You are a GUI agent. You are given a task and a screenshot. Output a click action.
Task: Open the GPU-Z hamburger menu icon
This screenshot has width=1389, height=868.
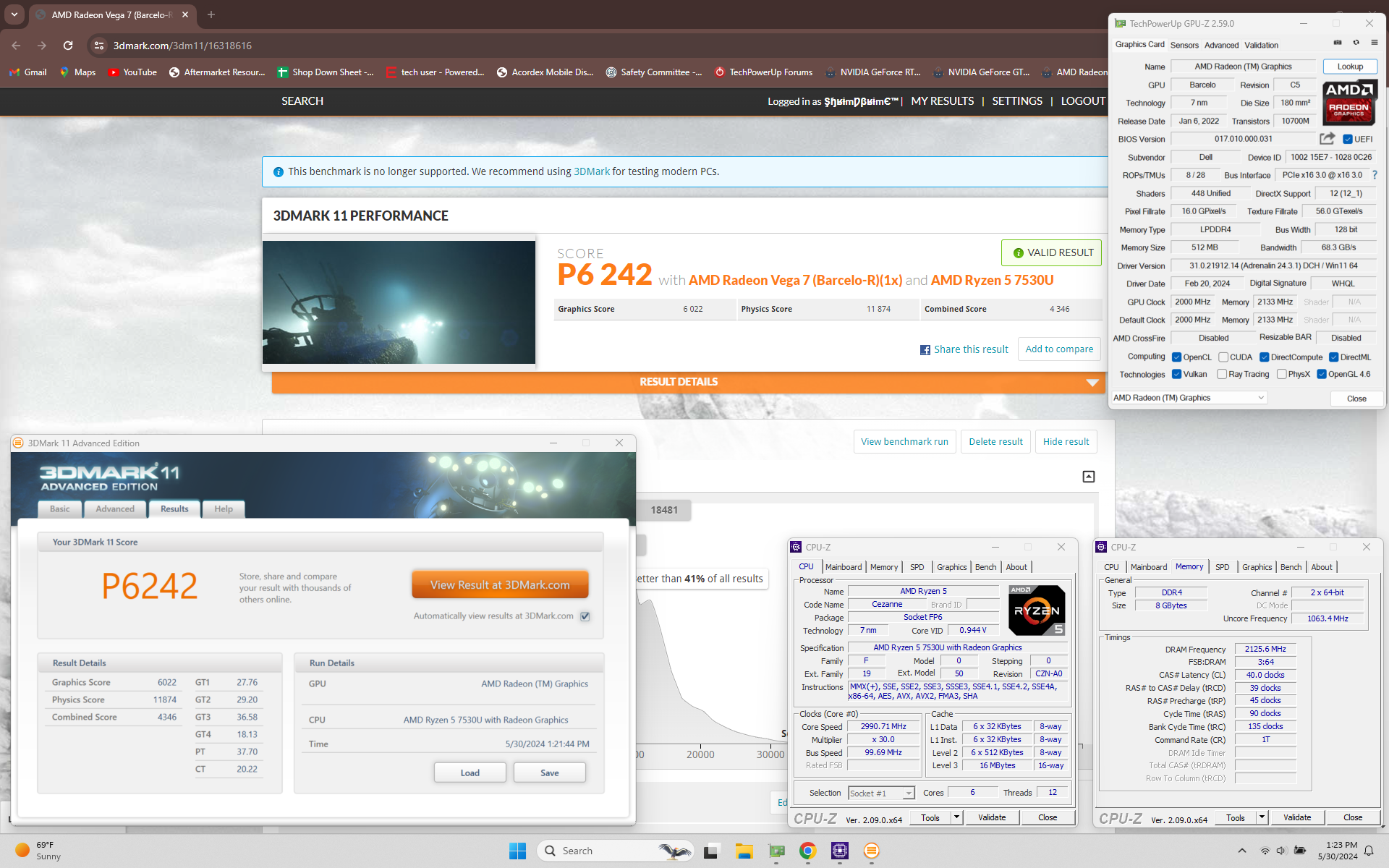click(1375, 43)
